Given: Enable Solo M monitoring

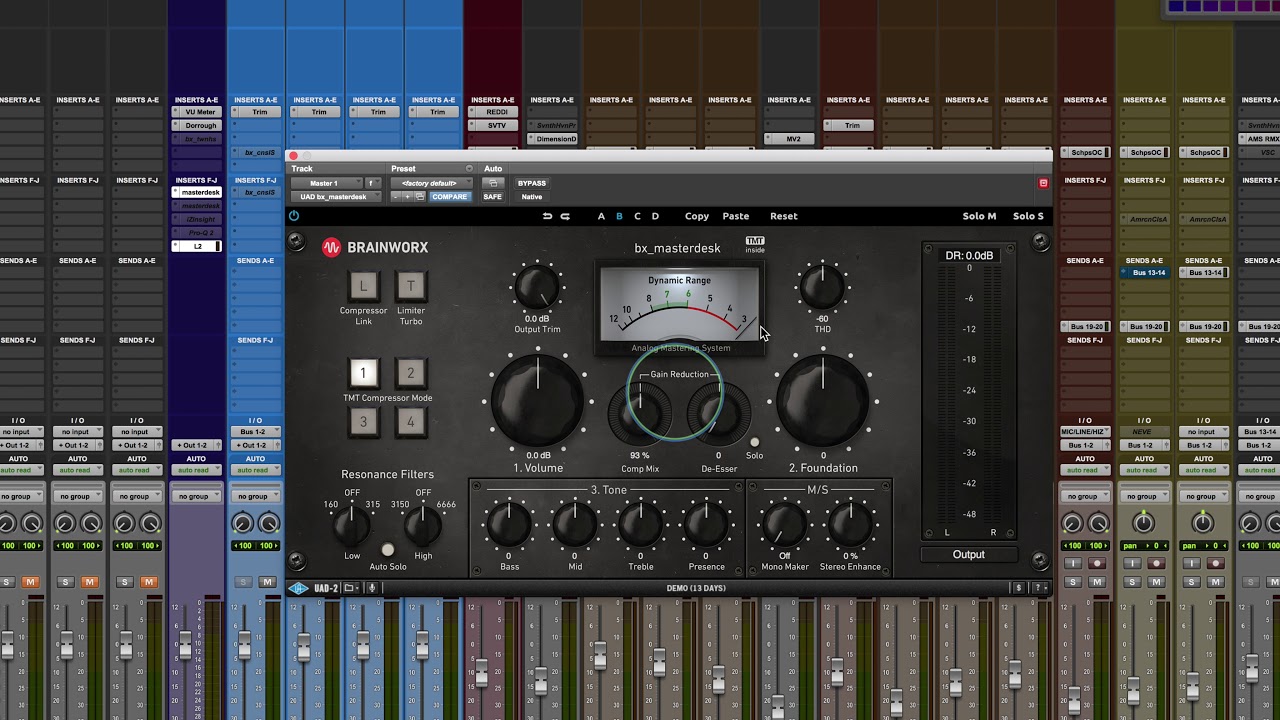Looking at the screenshot, I should (979, 216).
